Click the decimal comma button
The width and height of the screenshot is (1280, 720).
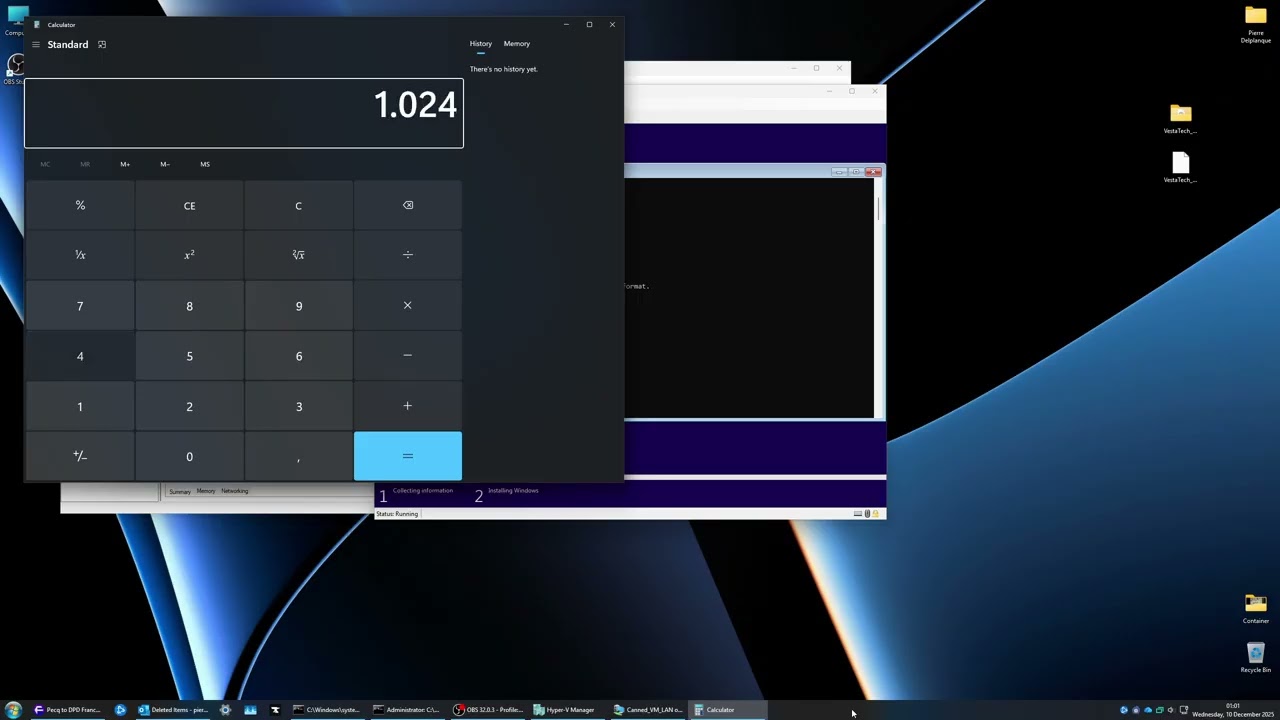pyautogui.click(x=298, y=456)
